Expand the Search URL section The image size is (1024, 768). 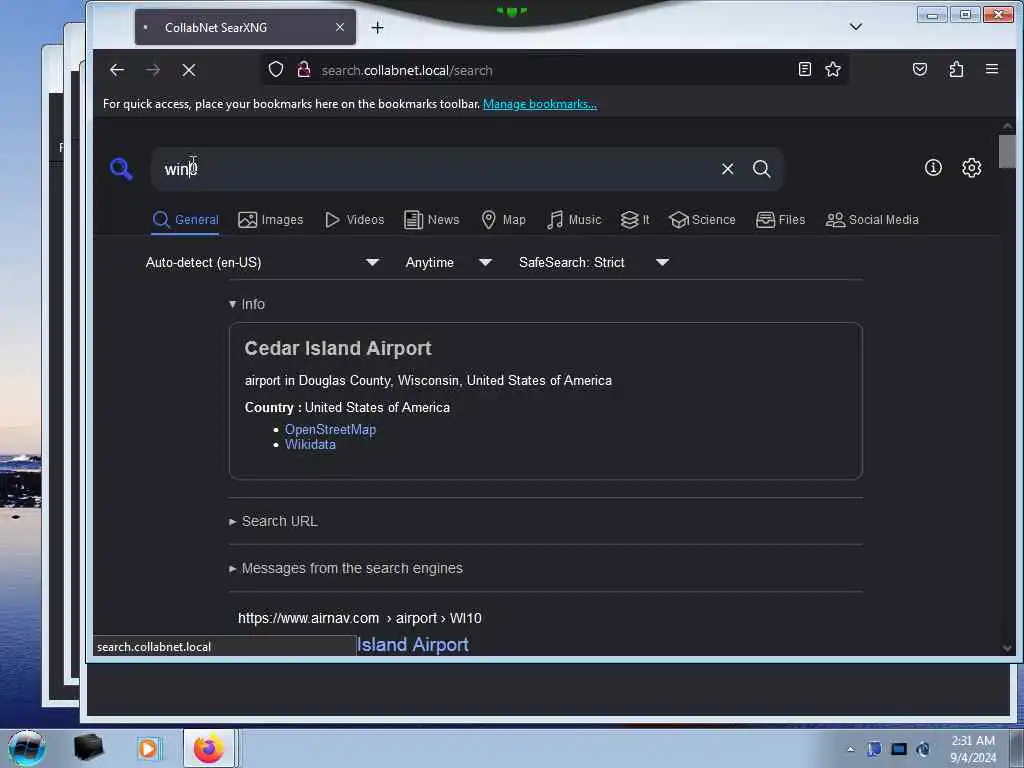[273, 521]
